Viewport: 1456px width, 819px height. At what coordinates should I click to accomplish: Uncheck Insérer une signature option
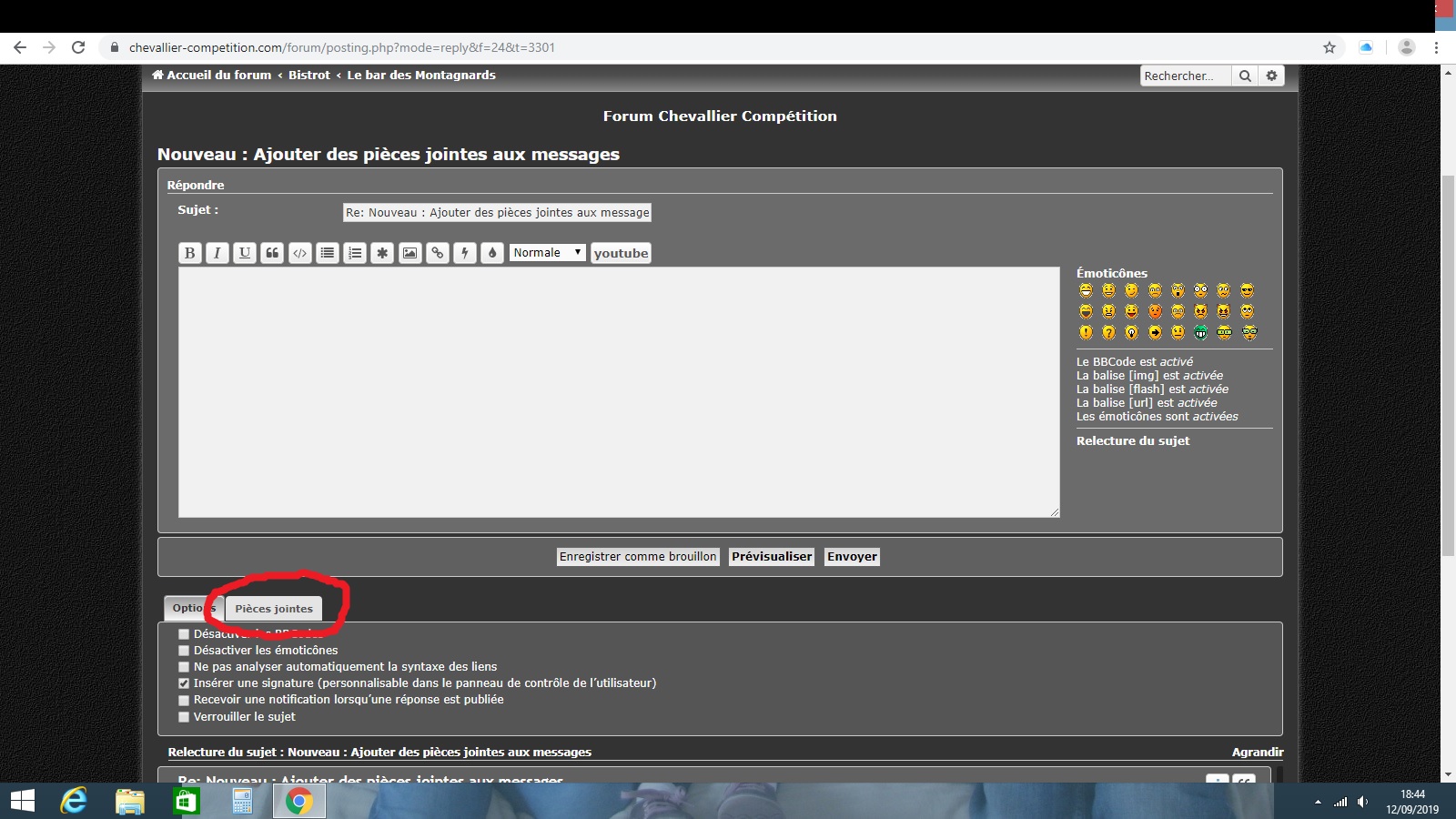click(184, 683)
